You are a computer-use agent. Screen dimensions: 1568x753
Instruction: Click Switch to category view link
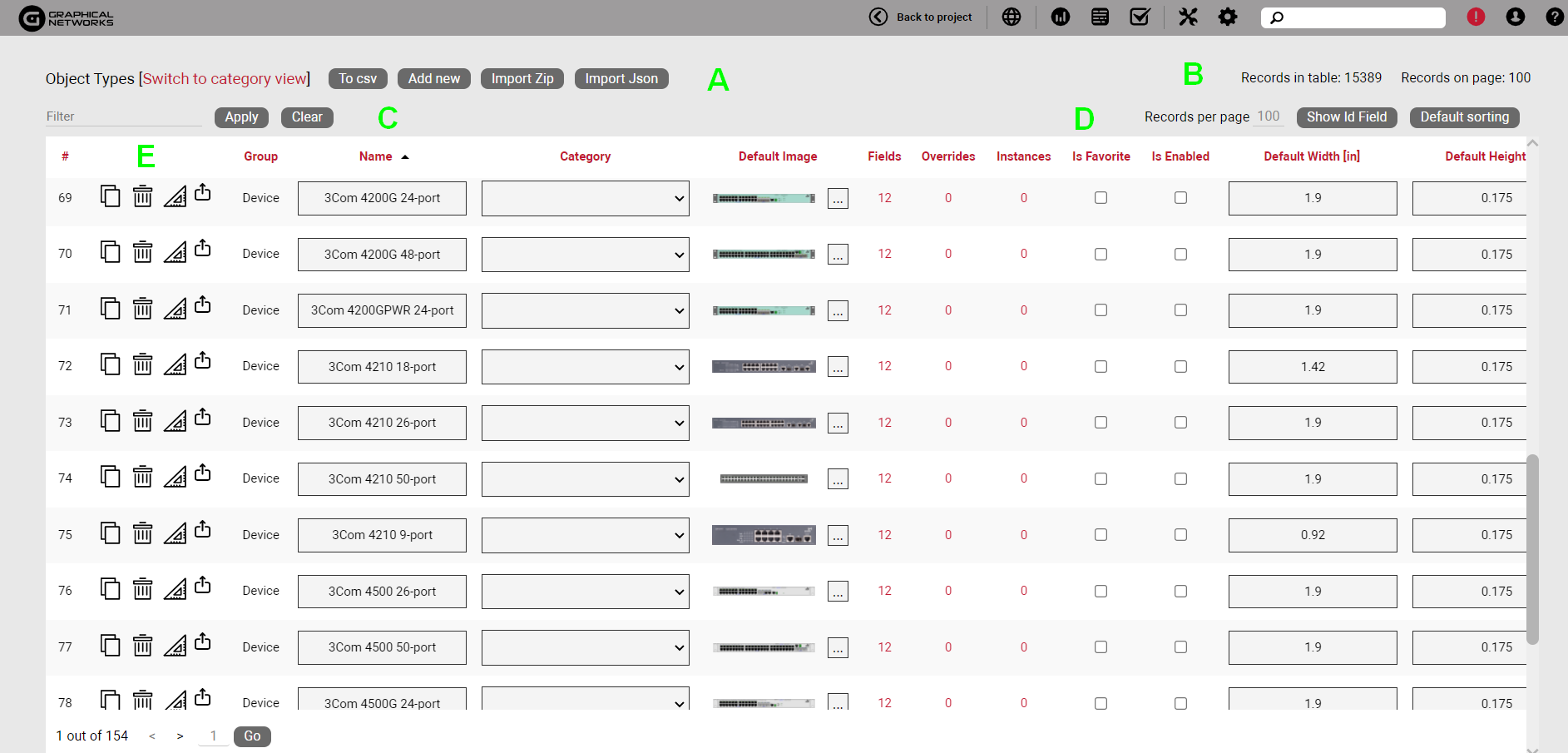(225, 79)
